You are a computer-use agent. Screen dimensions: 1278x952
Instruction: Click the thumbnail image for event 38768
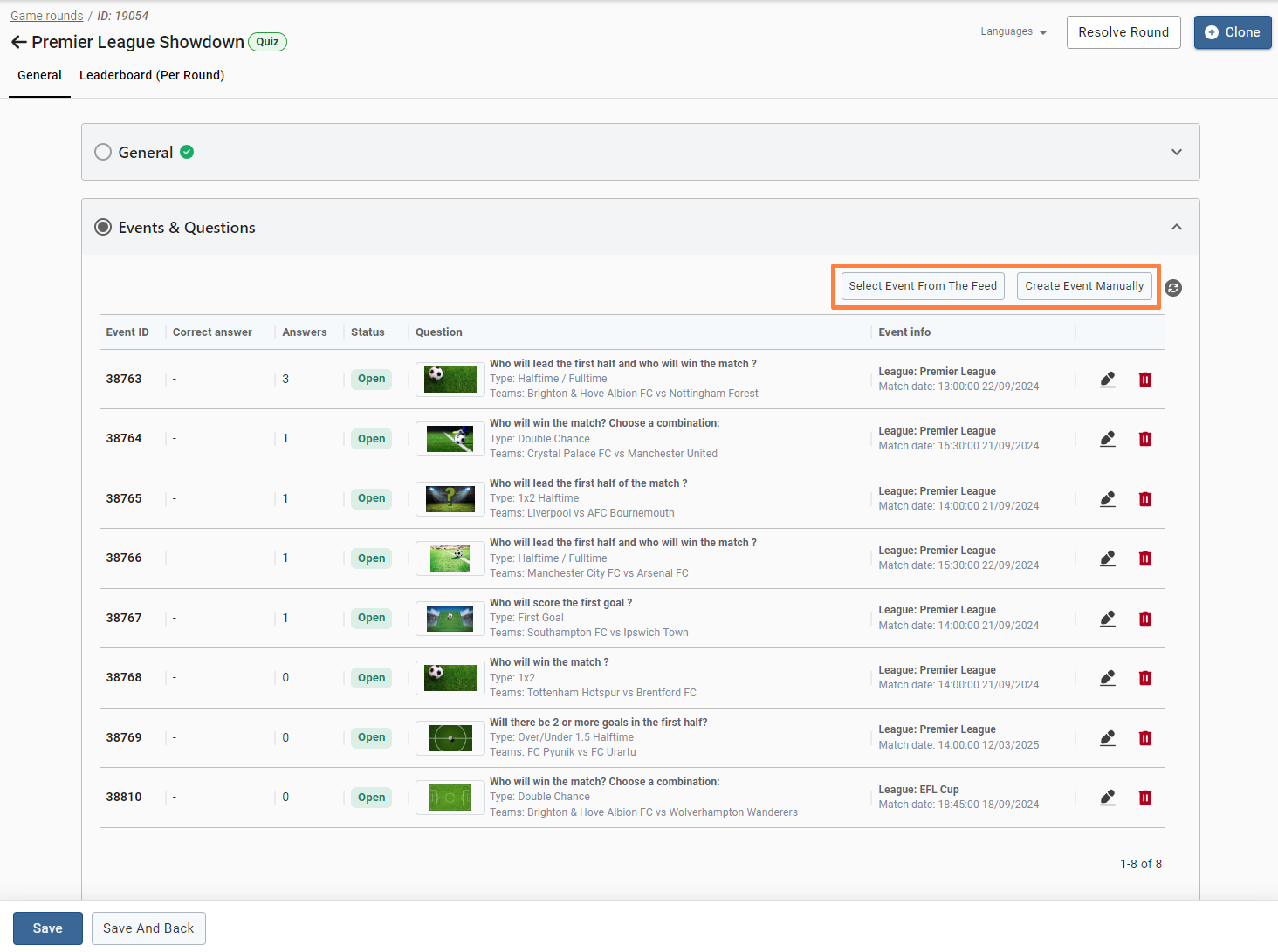coord(450,678)
